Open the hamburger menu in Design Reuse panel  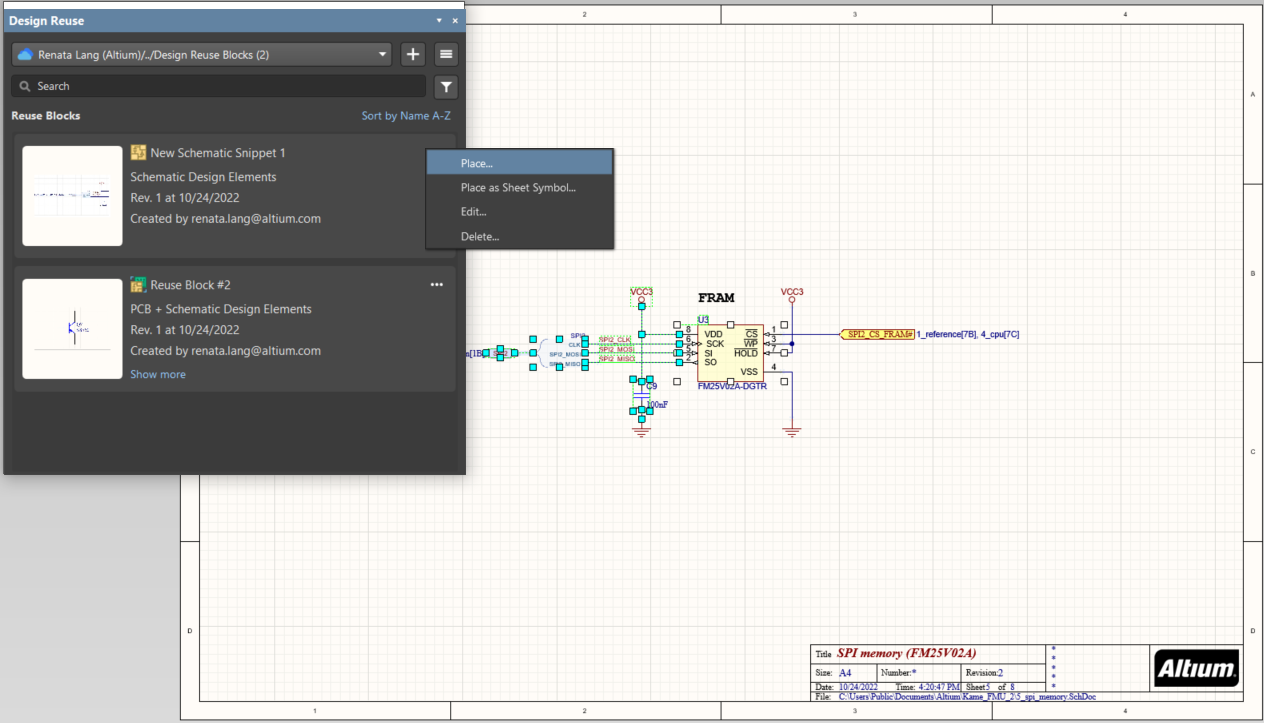coord(446,54)
